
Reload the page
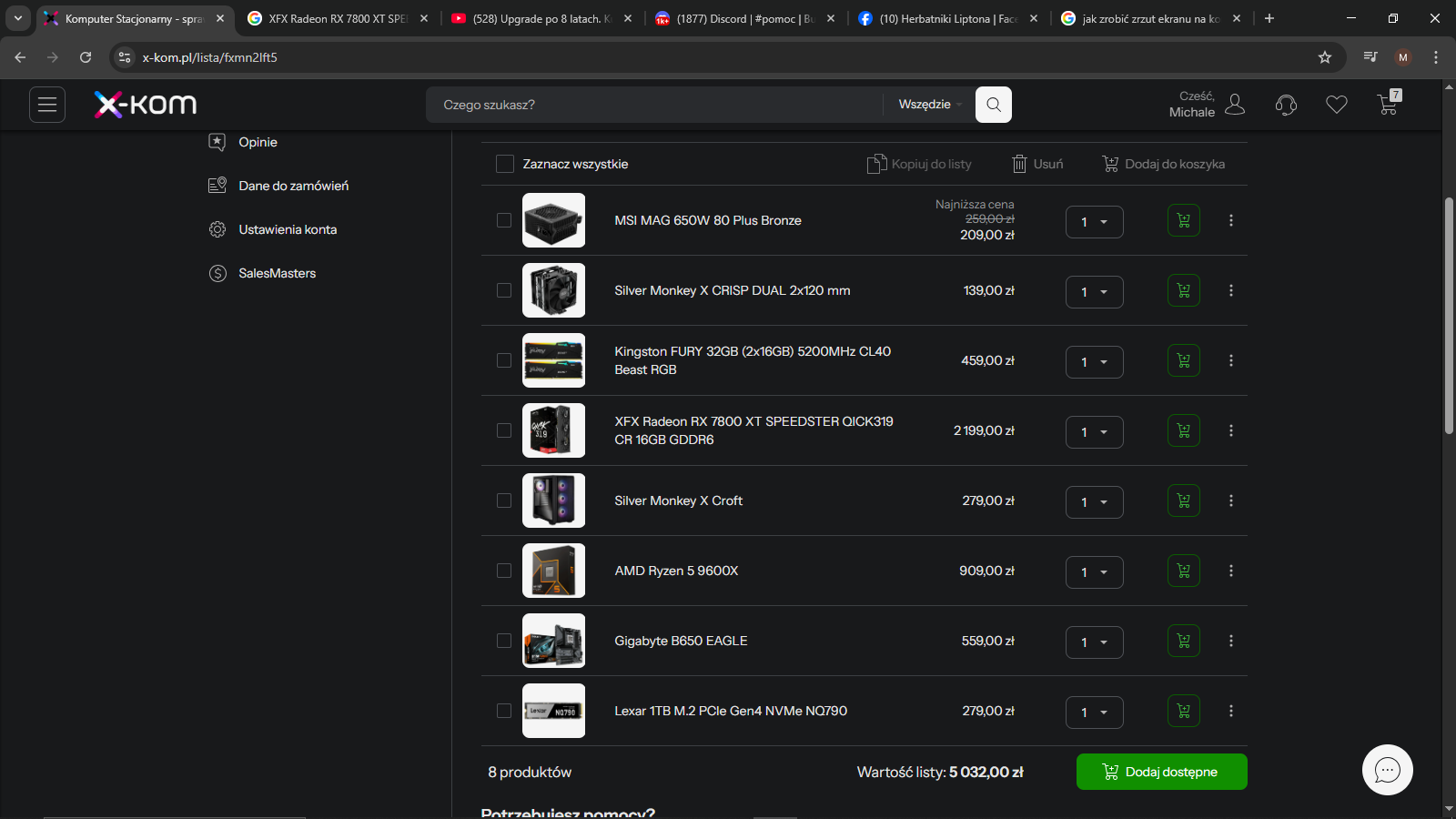point(86,57)
